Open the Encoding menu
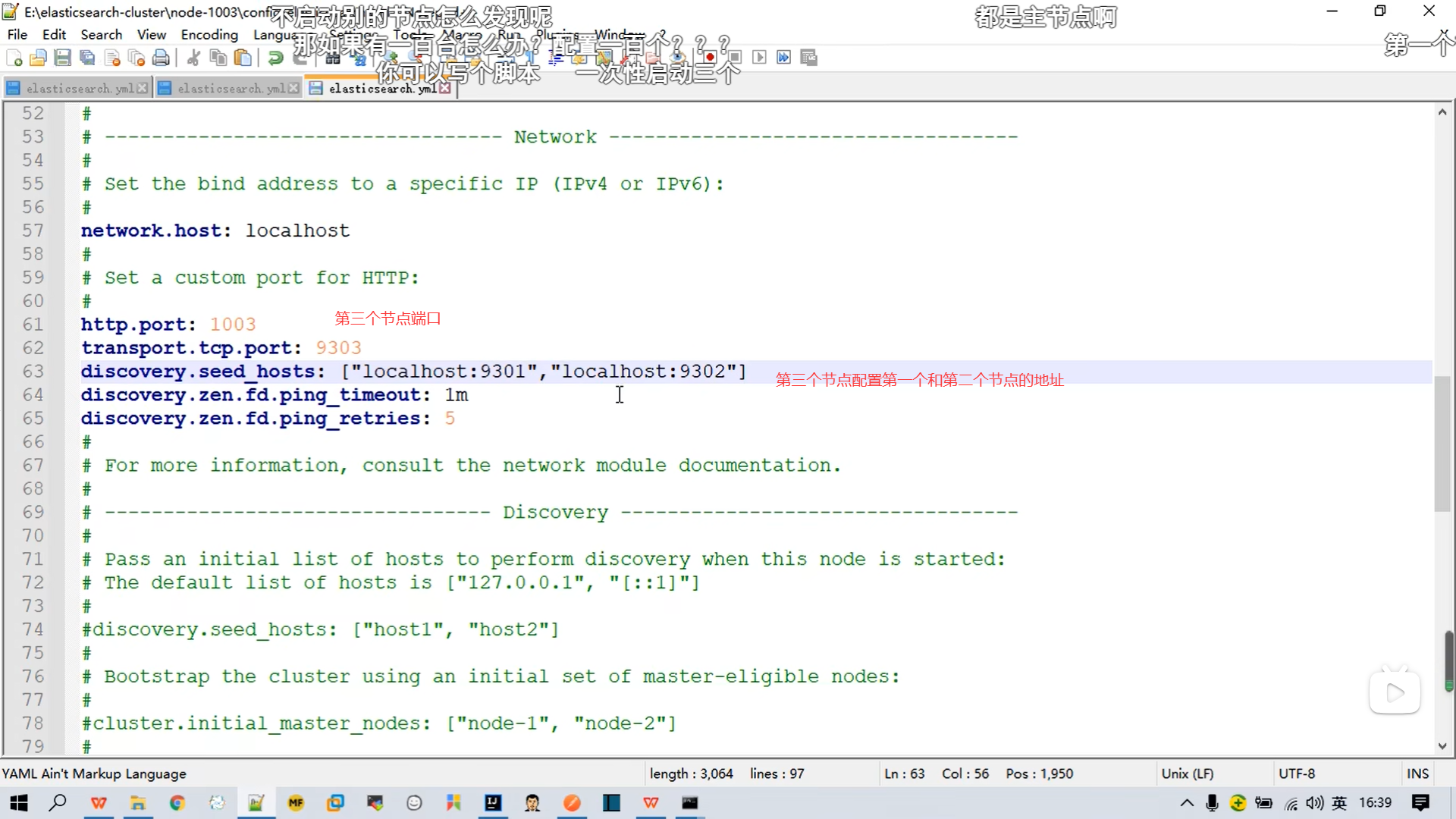1456x819 pixels. tap(209, 35)
